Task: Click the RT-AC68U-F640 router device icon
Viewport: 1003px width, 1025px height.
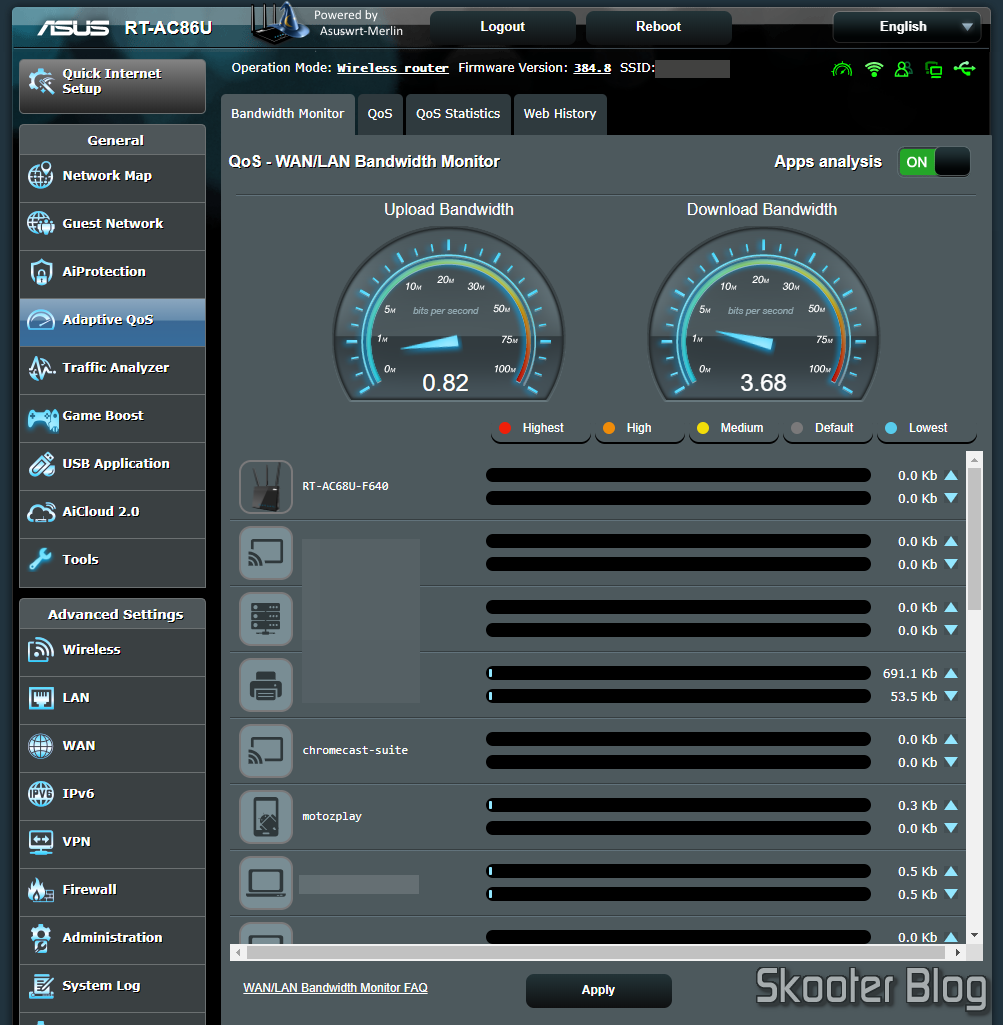Action: click(265, 487)
